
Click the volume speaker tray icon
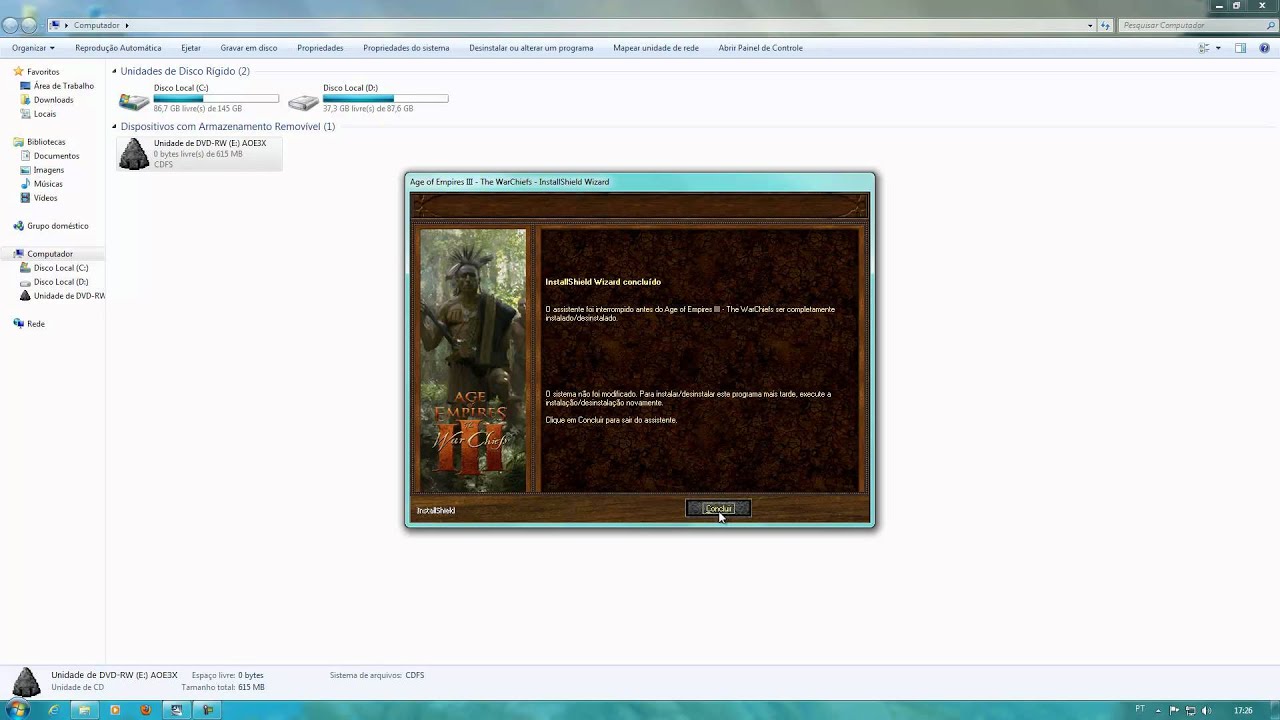1206,710
